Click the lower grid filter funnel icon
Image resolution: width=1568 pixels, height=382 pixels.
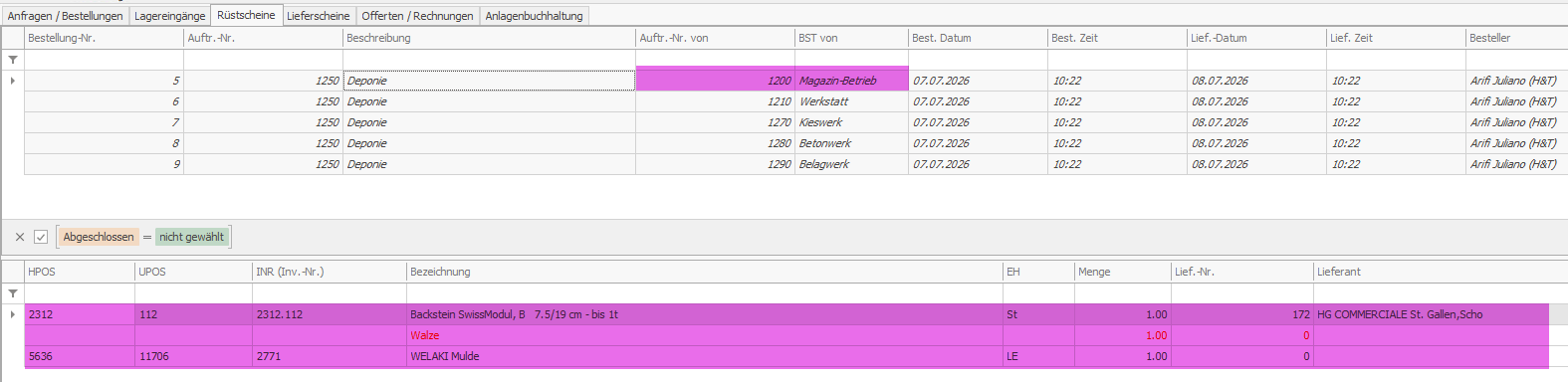coord(13,293)
